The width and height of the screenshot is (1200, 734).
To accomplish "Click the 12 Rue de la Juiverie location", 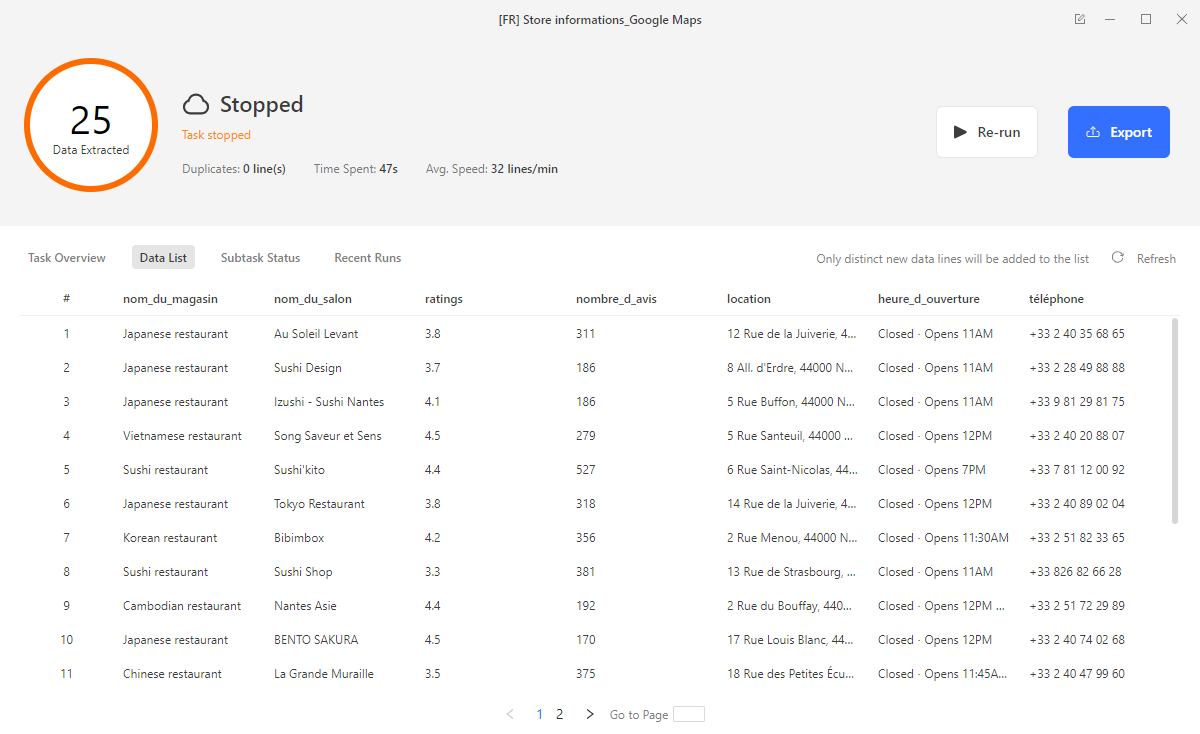I will click(x=792, y=334).
